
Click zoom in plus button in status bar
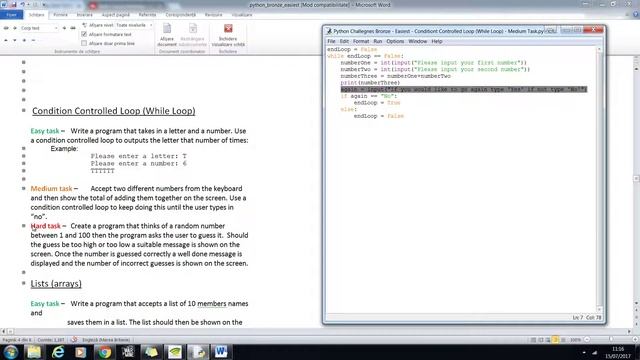[x=636, y=340]
